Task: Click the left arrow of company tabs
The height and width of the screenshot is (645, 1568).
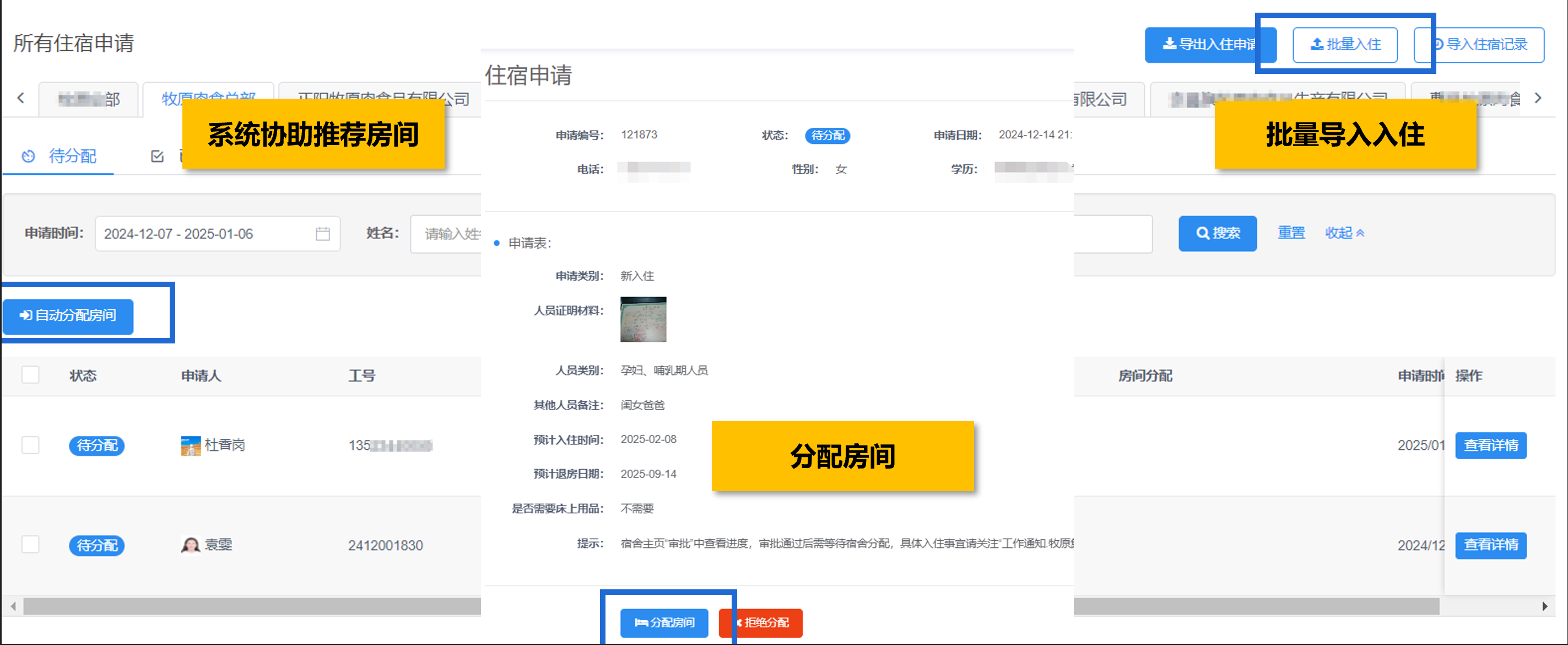Action: coord(21,98)
